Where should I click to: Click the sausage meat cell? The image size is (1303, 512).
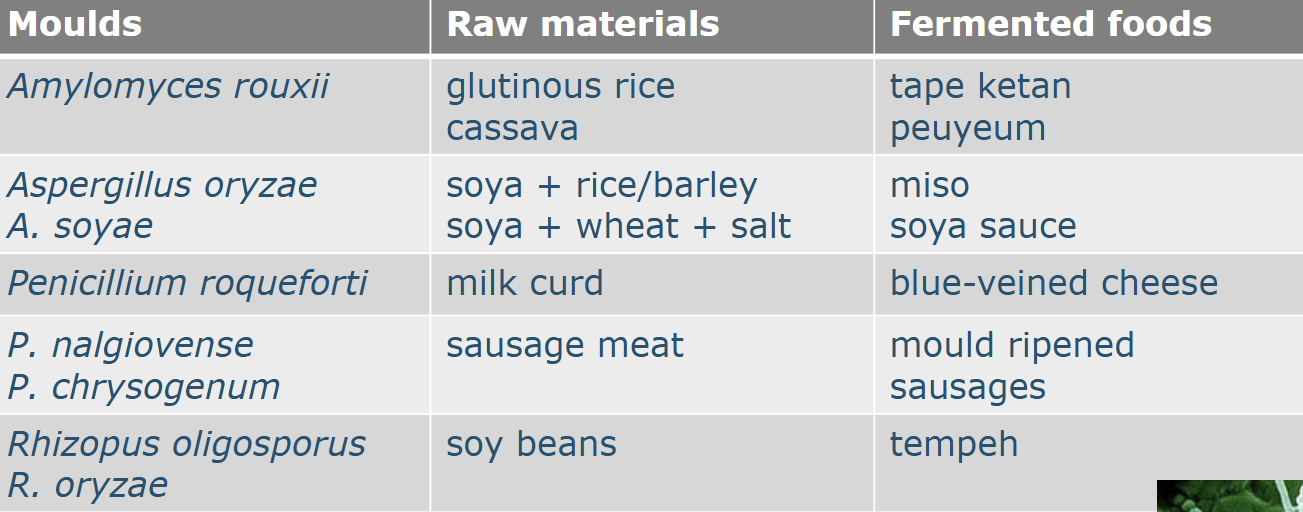(x=564, y=346)
